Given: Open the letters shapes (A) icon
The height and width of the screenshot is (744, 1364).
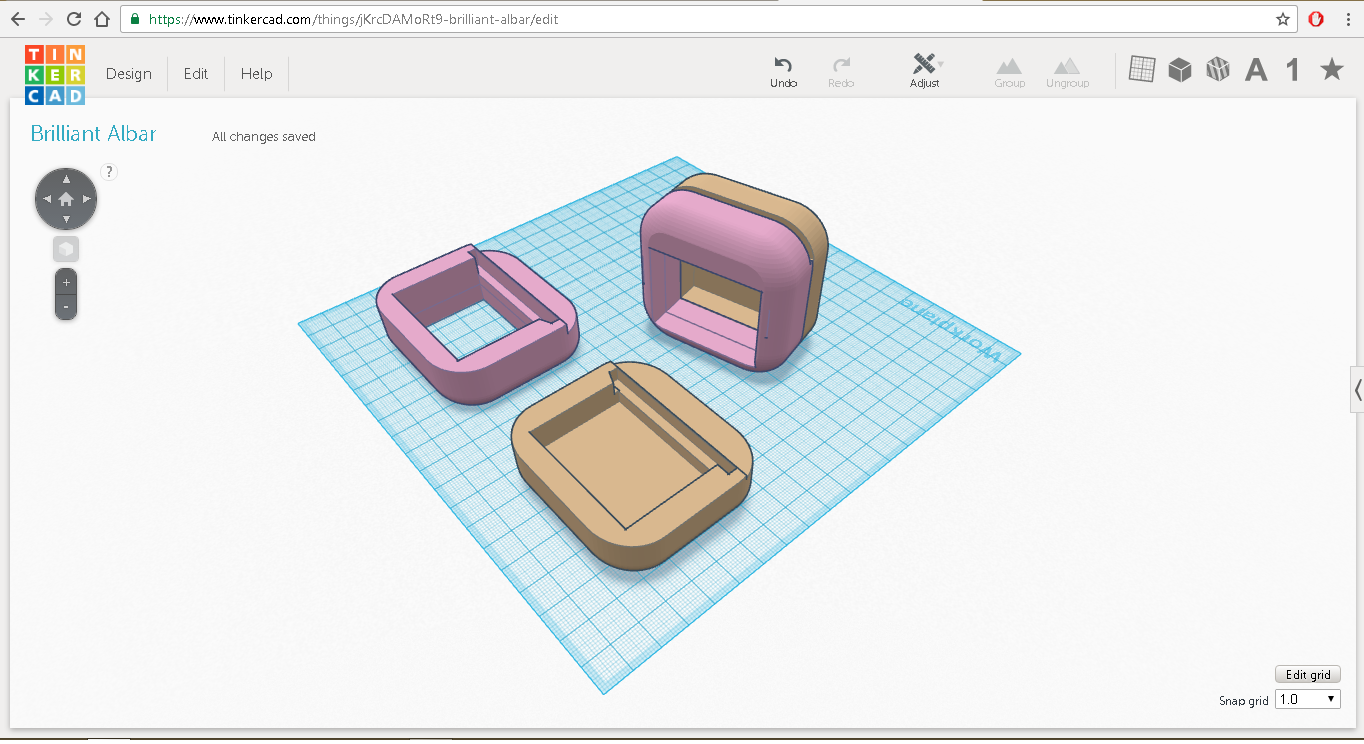Looking at the screenshot, I should 1256,70.
